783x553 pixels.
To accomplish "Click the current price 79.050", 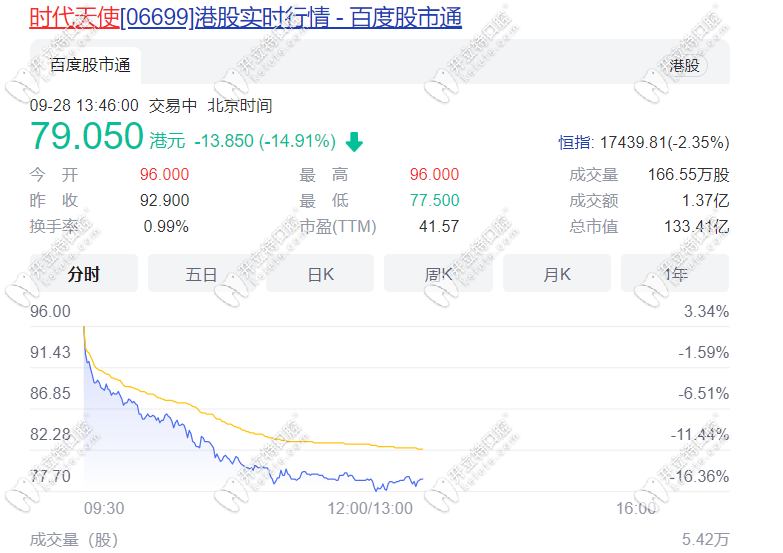I will (x=87, y=136).
